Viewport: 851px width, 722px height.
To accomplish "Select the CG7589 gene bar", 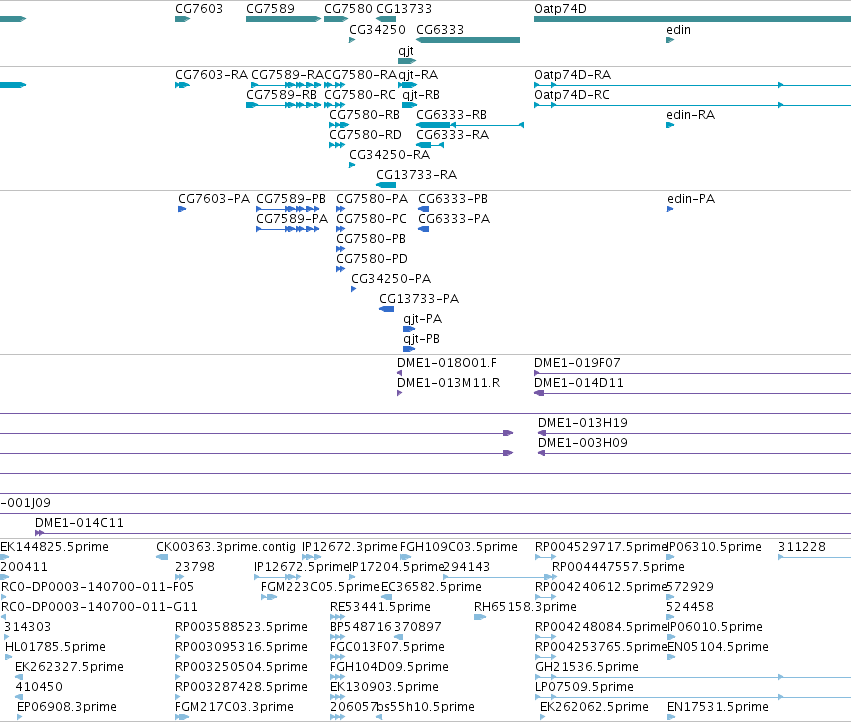I will 283,19.
